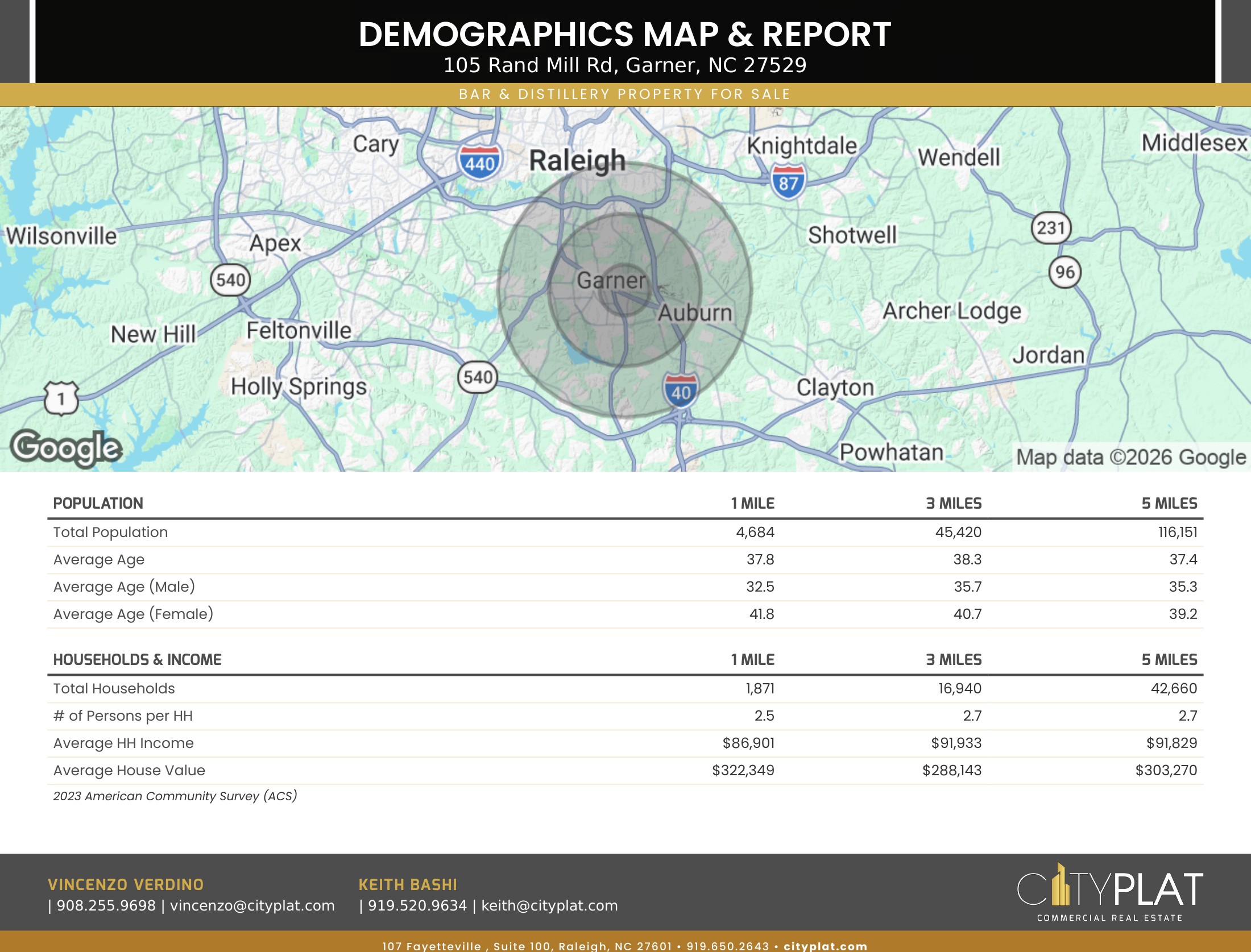Click the 540 marker near Holly Springs

(478, 377)
